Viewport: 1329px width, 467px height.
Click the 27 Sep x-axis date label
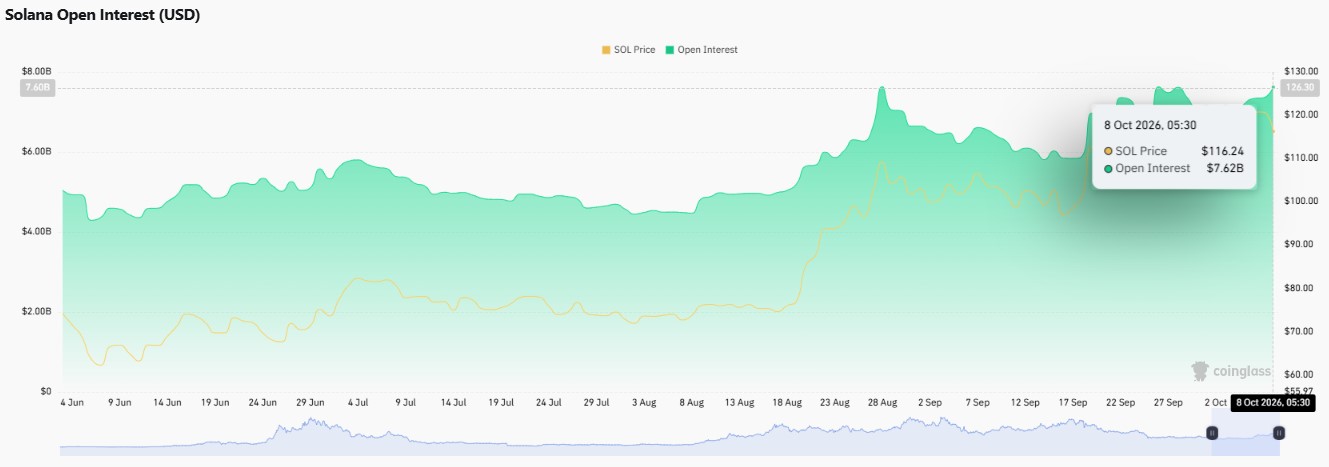[1168, 402]
